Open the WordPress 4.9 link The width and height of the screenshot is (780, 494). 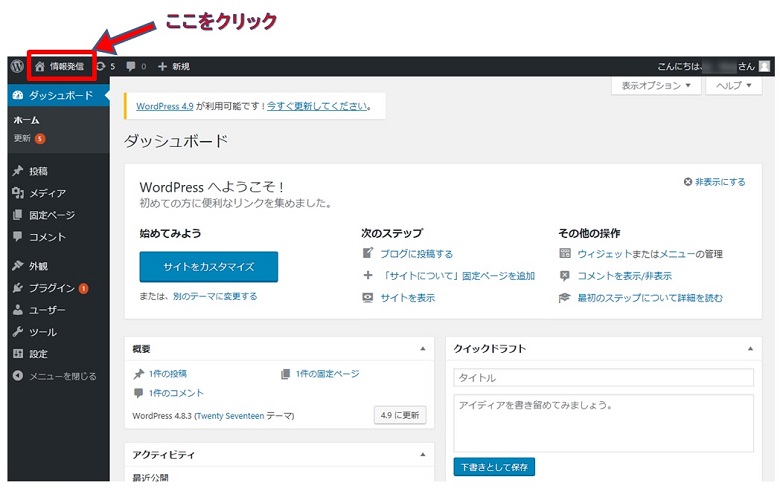(x=165, y=106)
